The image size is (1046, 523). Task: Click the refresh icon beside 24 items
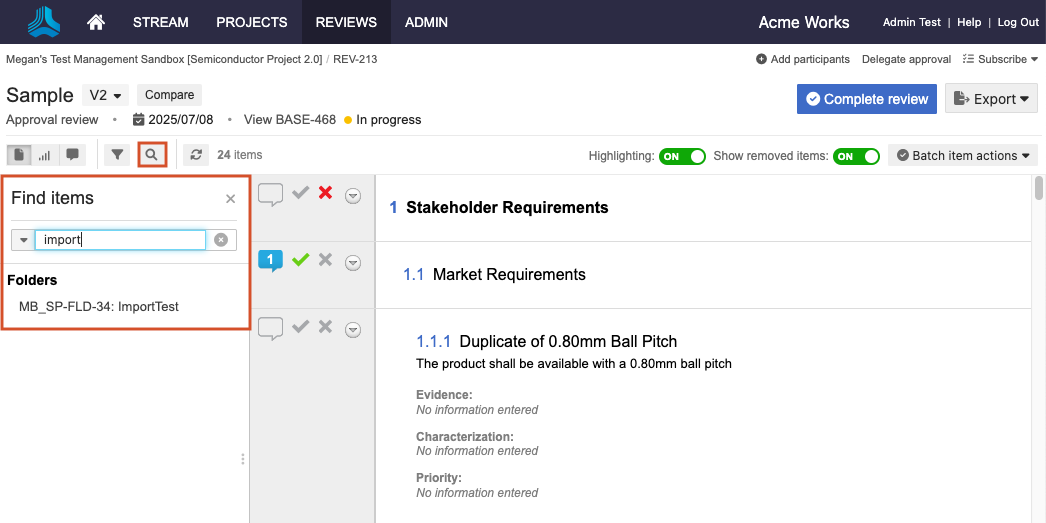click(196, 155)
